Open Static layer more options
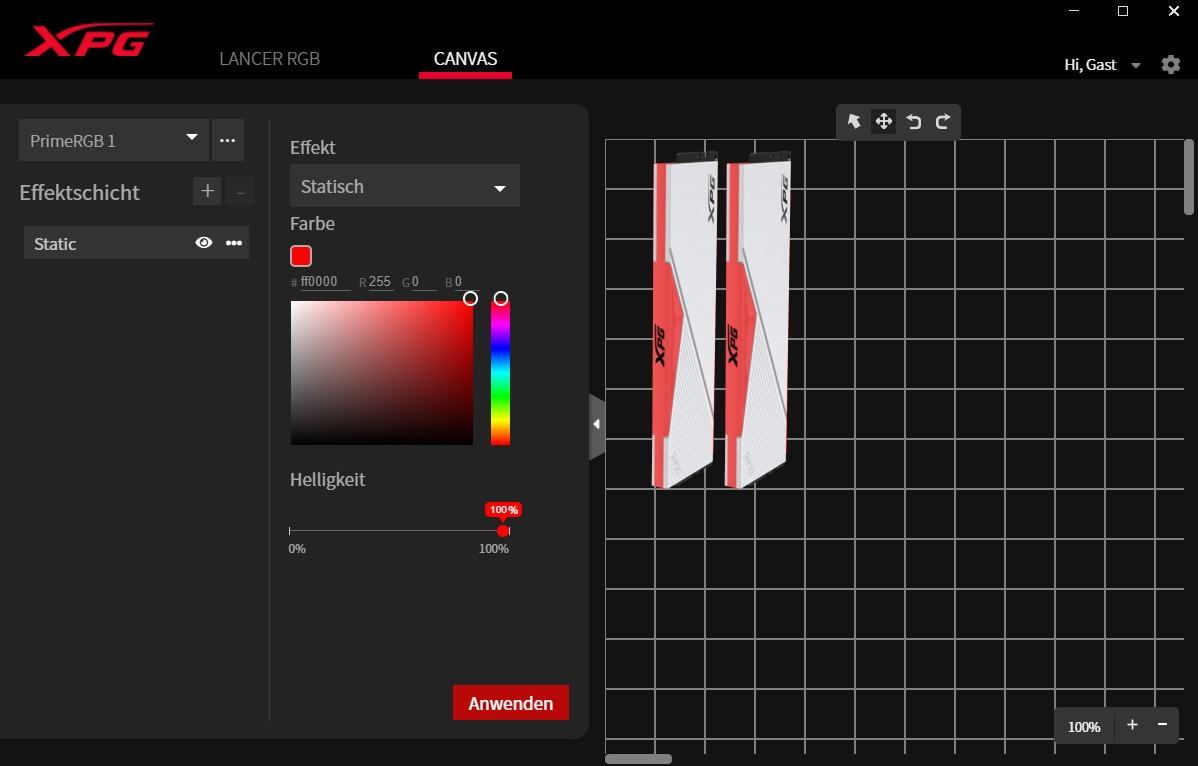1198x766 pixels. coord(234,243)
